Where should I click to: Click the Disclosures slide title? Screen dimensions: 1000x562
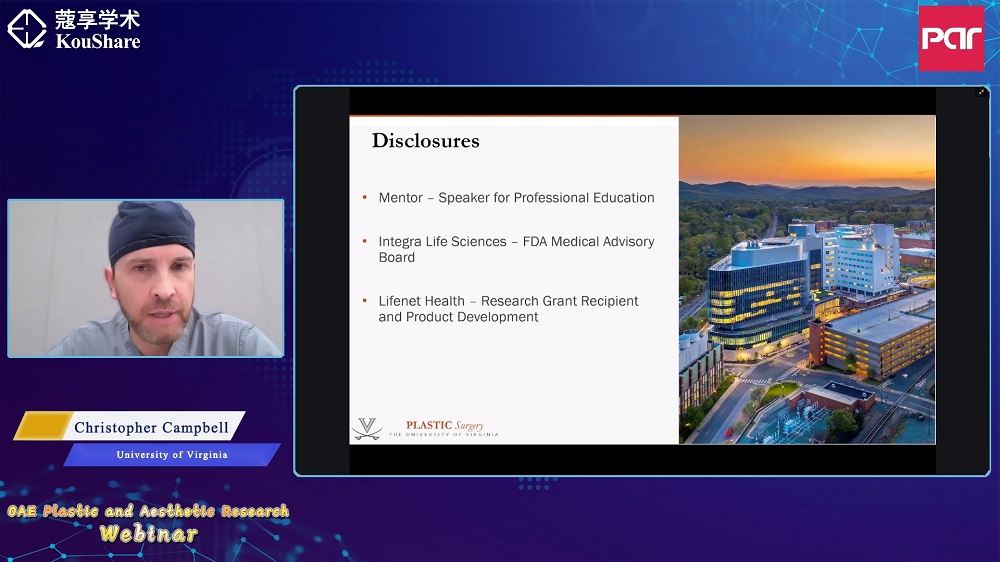point(425,141)
